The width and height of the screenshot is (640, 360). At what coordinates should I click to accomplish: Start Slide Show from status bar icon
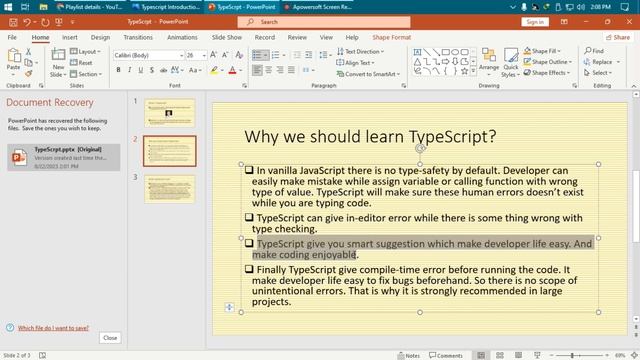(x=537, y=356)
